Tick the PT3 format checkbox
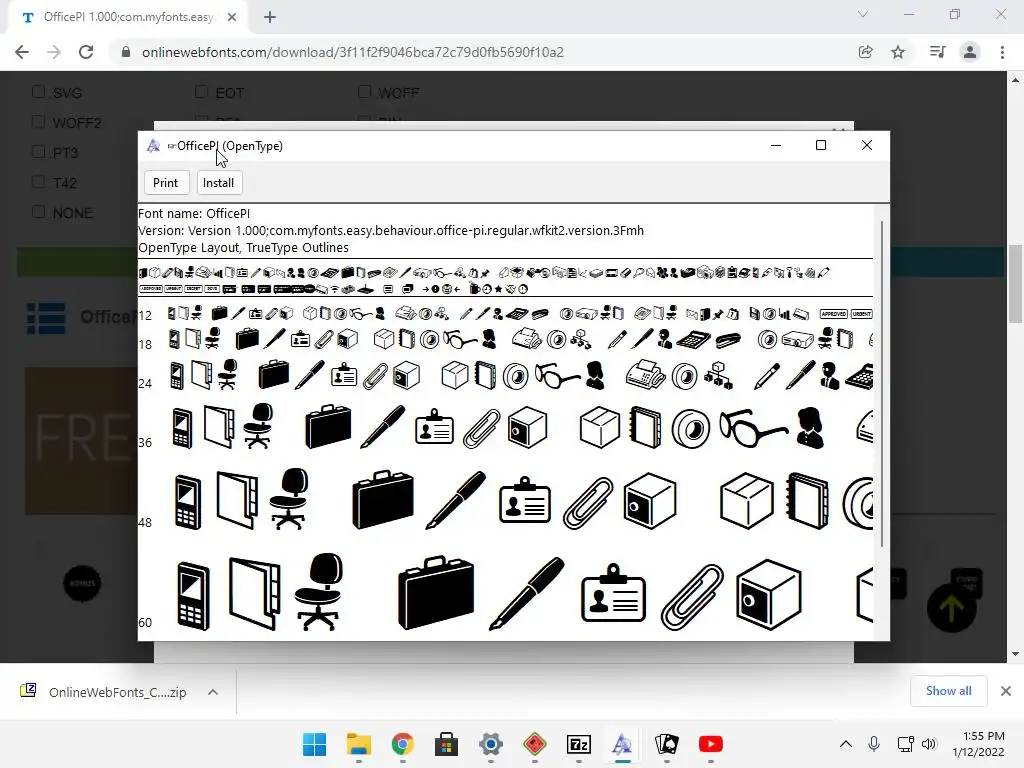Screen dimensions: 1024x768 [39, 152]
